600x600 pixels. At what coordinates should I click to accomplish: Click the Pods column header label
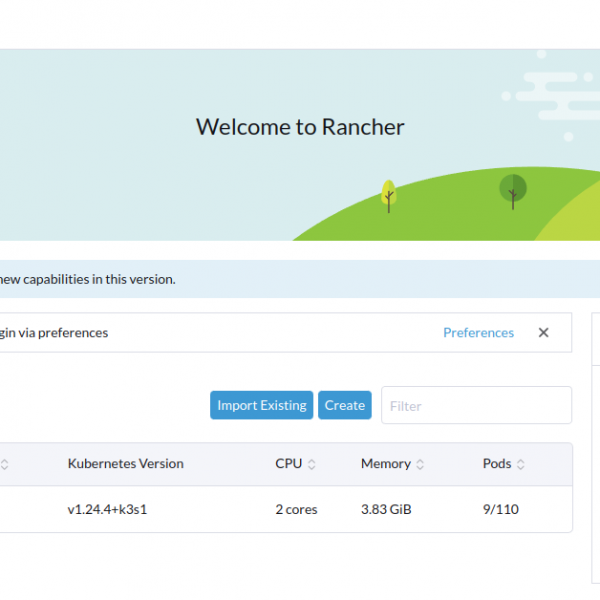point(496,464)
